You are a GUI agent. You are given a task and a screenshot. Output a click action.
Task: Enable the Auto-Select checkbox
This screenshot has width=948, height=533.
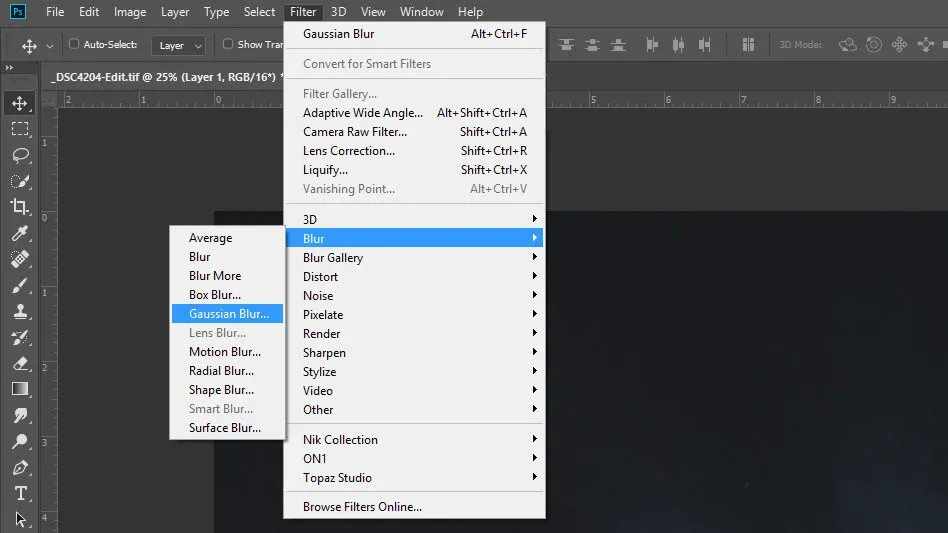[74, 44]
